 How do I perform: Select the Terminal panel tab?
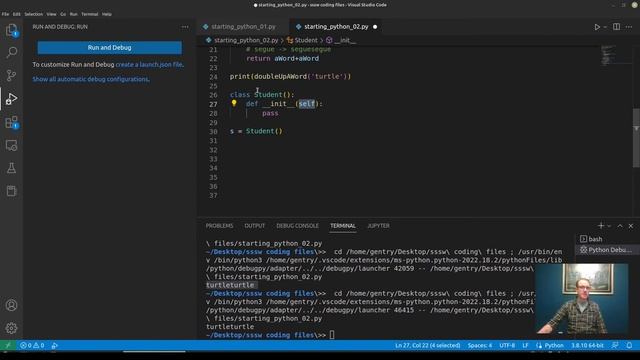[343, 226]
